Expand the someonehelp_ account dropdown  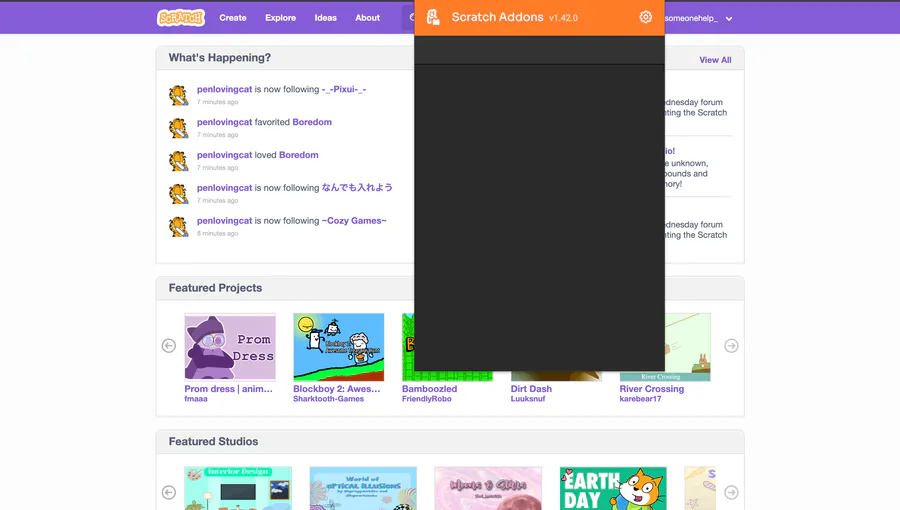[729, 18]
